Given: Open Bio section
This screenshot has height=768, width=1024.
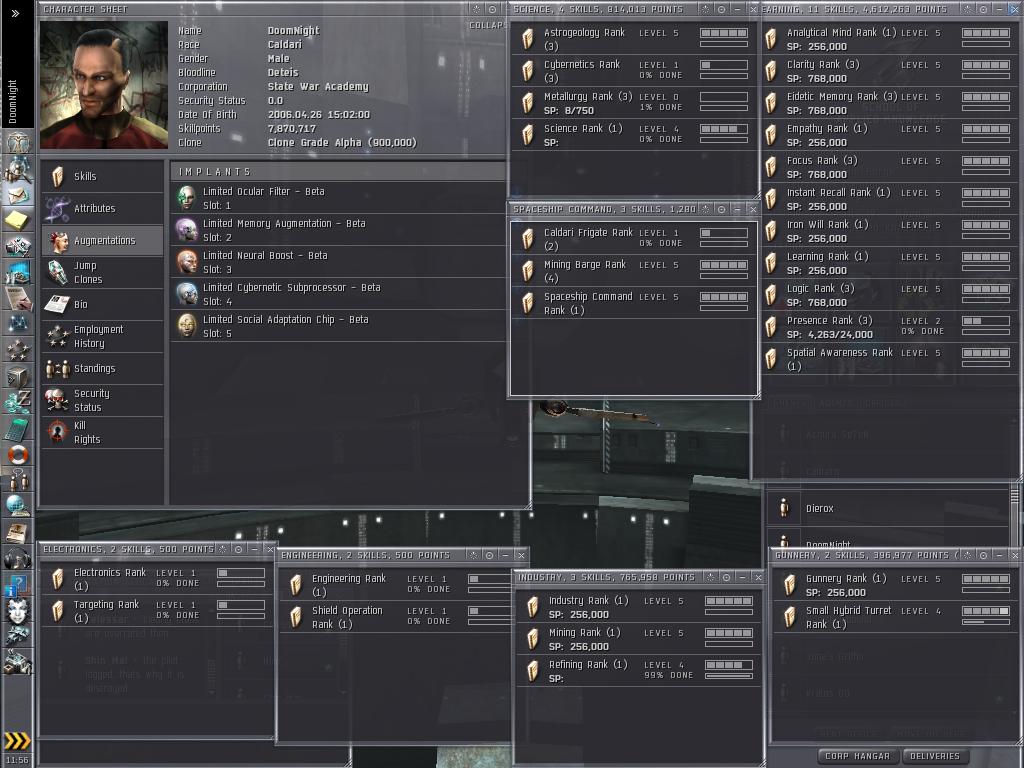Looking at the screenshot, I should pos(103,304).
